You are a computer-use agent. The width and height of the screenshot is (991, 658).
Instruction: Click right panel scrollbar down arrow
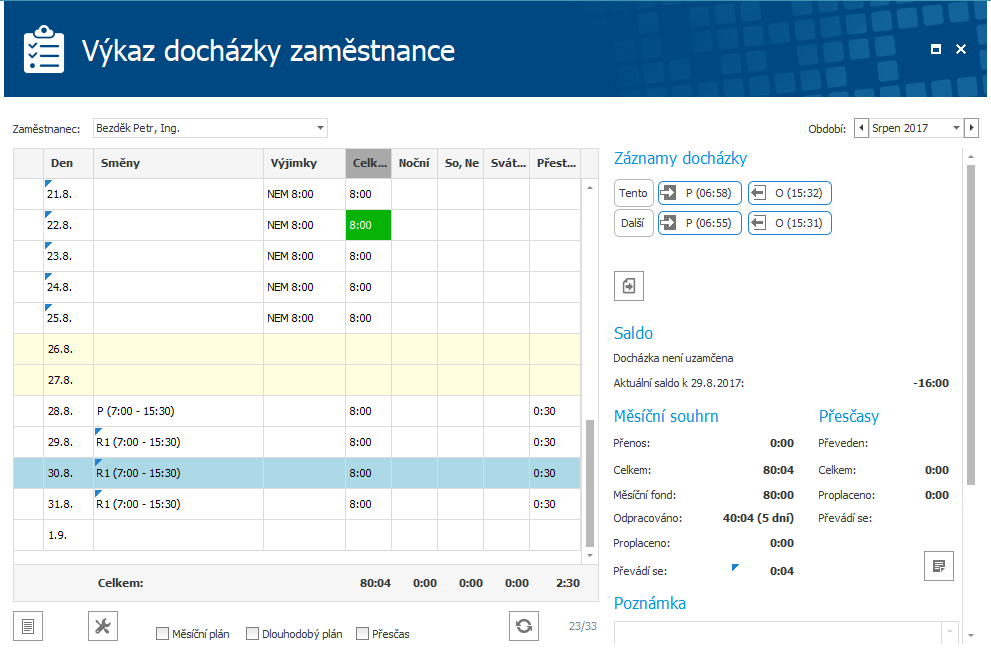click(971, 636)
